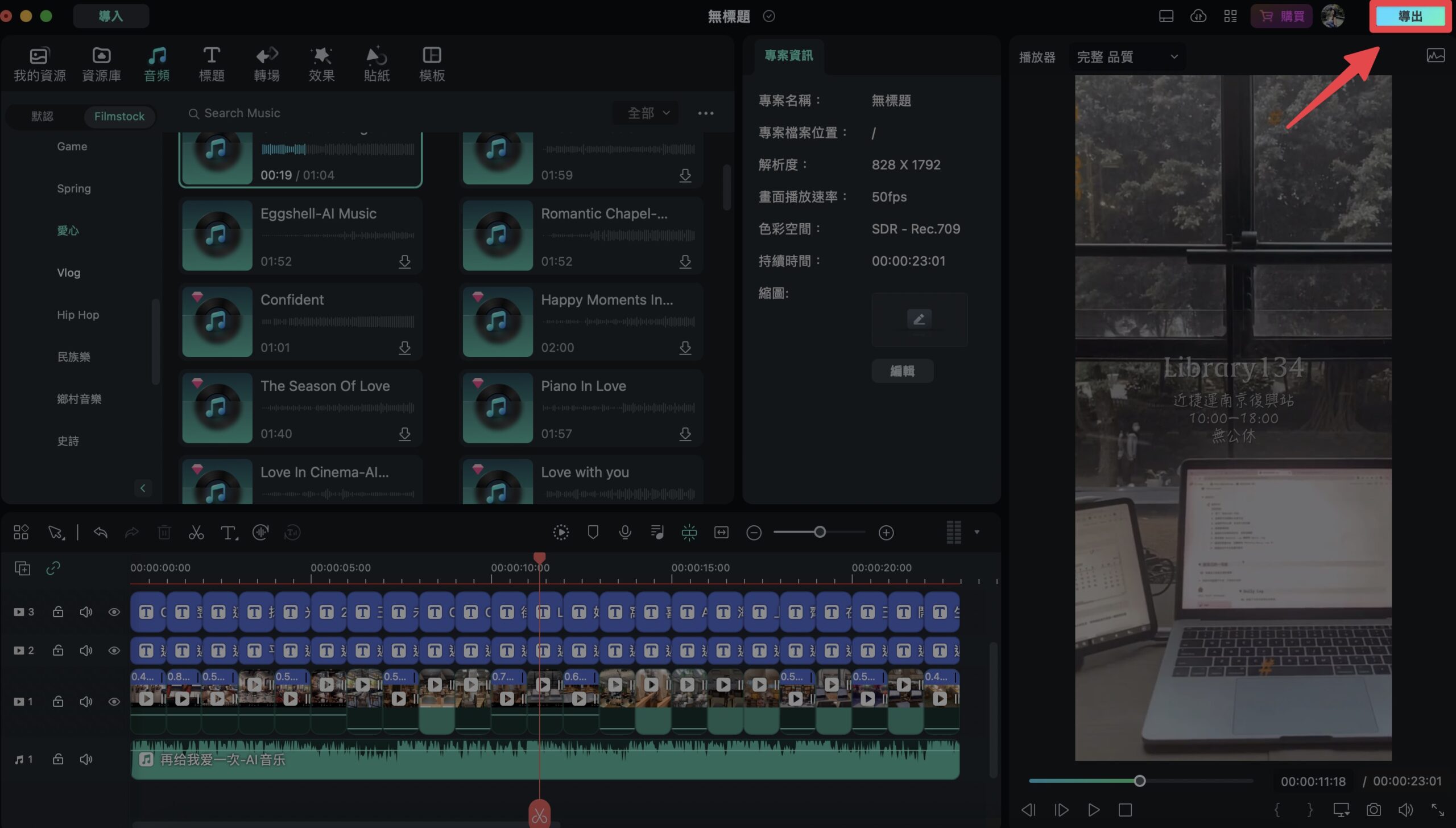Hide video track 3 with eye icon
Viewport: 1456px width, 828px height.
point(114,612)
